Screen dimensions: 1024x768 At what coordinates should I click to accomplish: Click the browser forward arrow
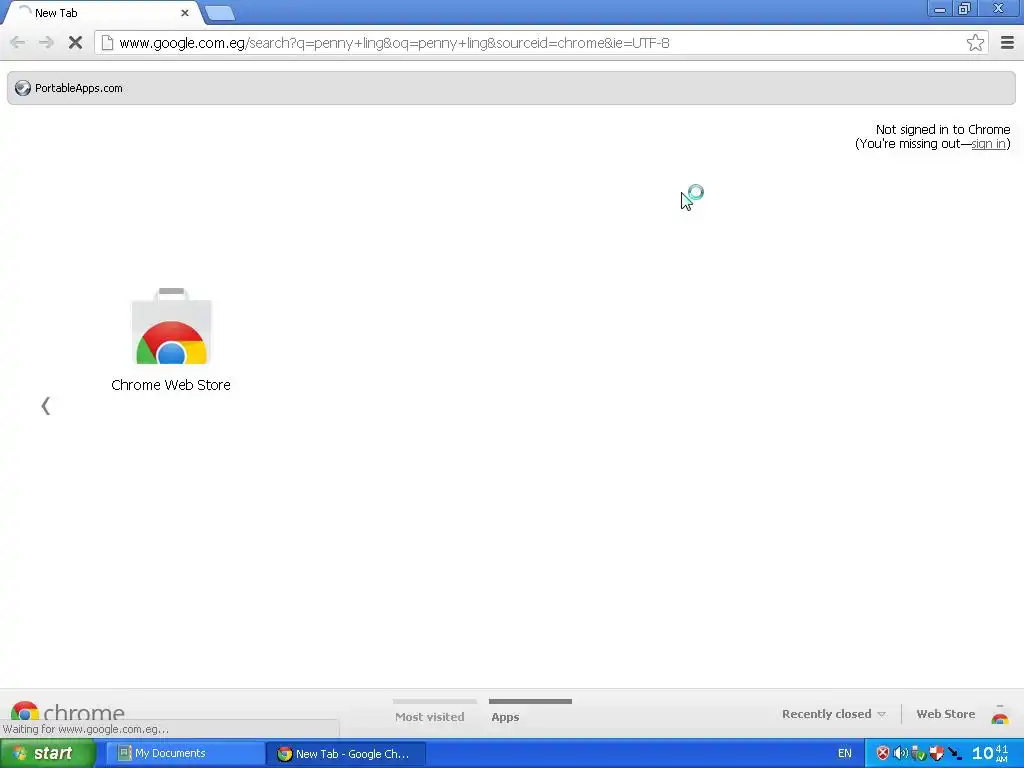tap(46, 43)
